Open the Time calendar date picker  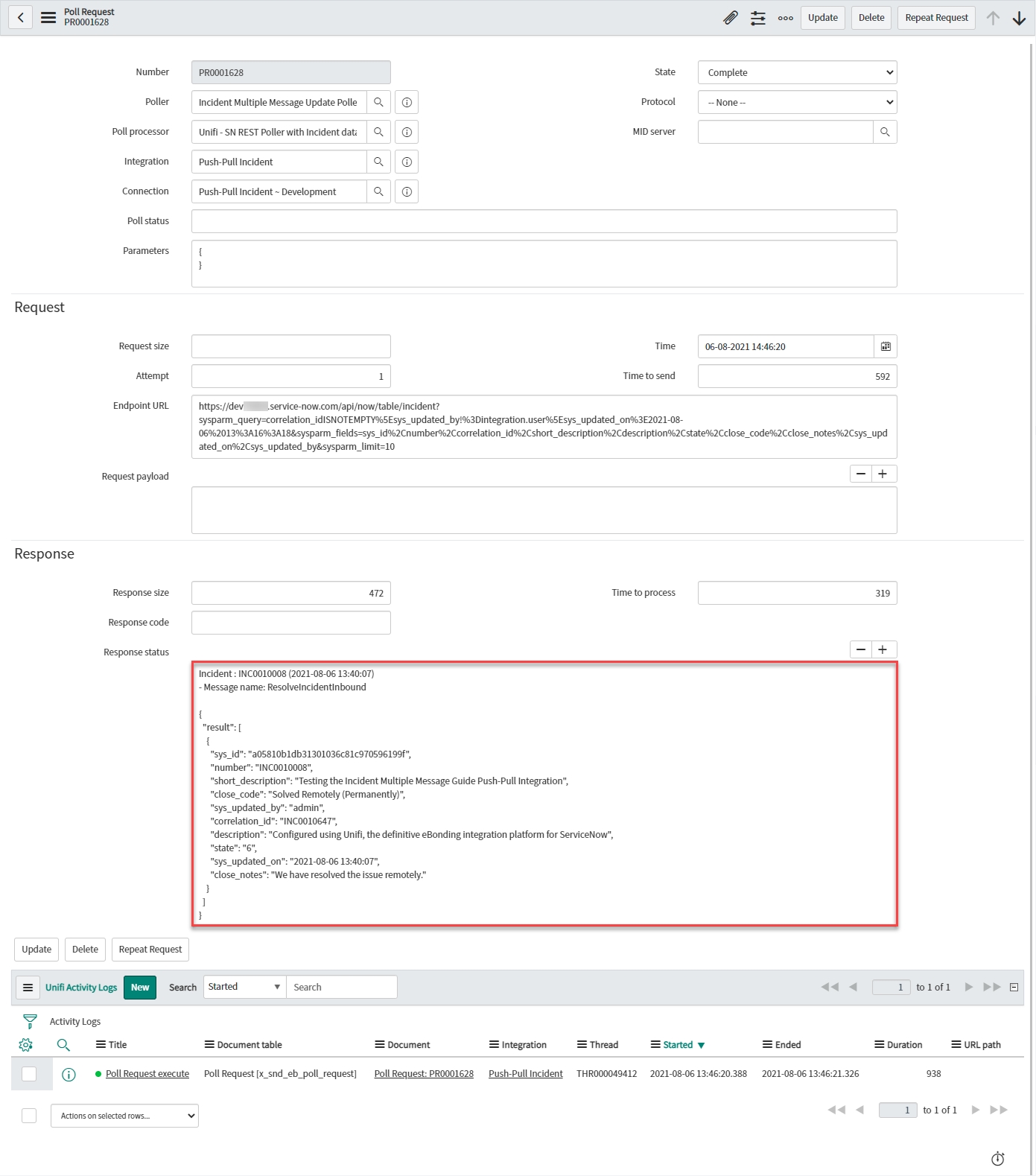tap(886, 346)
